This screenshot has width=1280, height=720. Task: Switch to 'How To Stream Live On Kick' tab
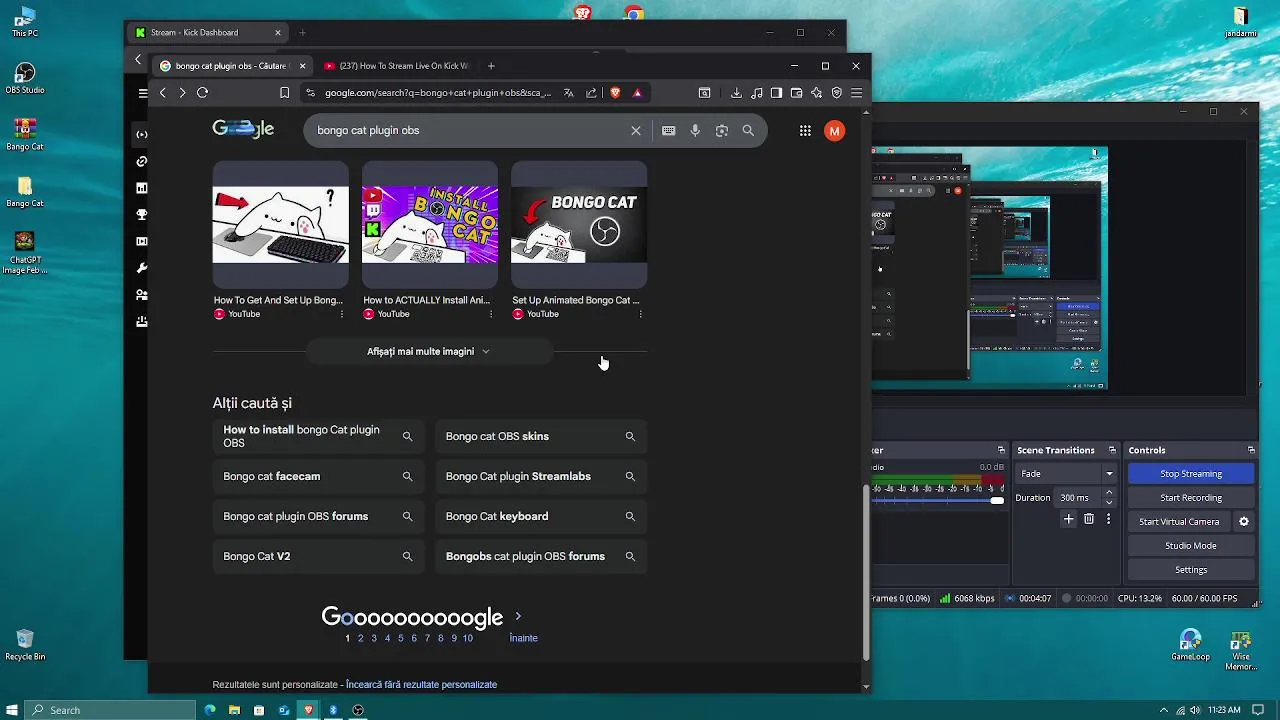point(396,66)
